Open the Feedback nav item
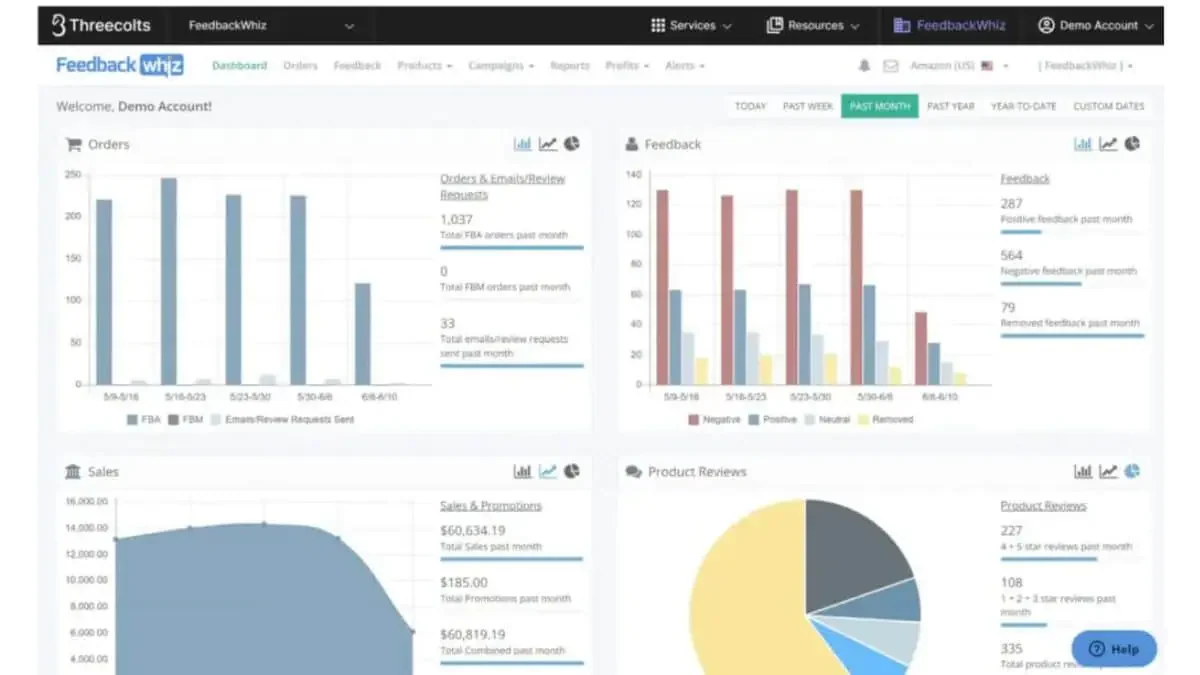Viewport: 1200px width, 675px height. (x=357, y=66)
